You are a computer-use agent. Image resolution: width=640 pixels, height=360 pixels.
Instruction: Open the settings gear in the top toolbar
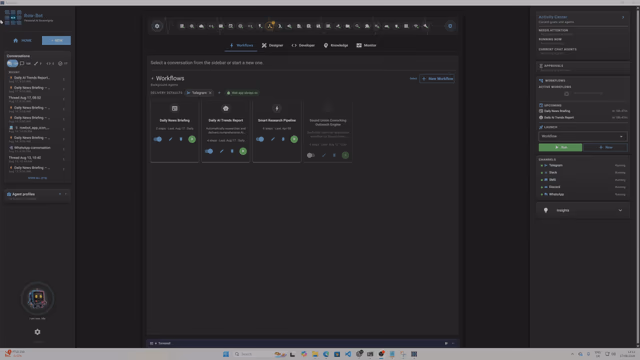pyautogui.click(x=157, y=26)
